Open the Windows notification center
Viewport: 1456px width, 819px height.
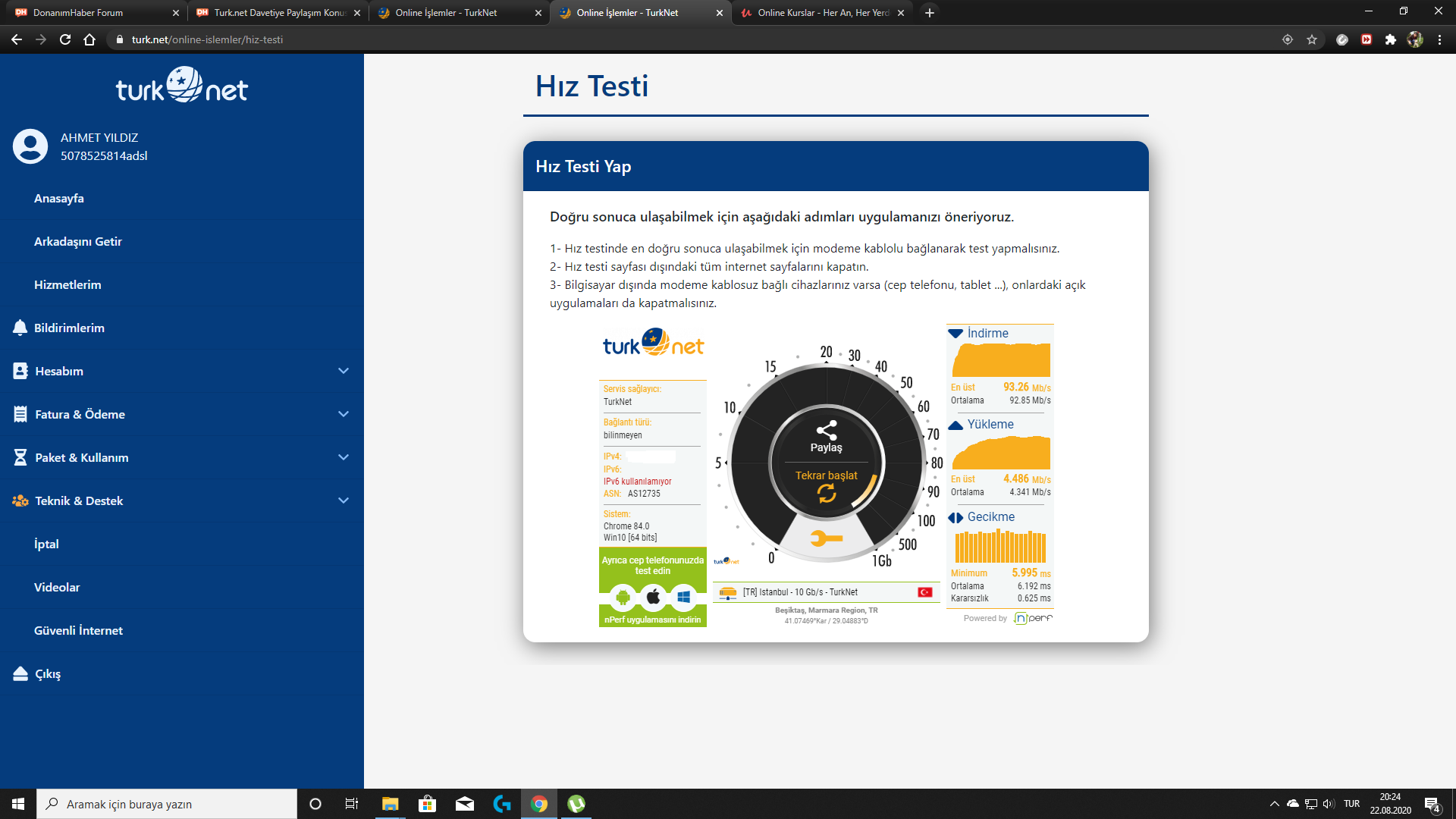[1432, 804]
